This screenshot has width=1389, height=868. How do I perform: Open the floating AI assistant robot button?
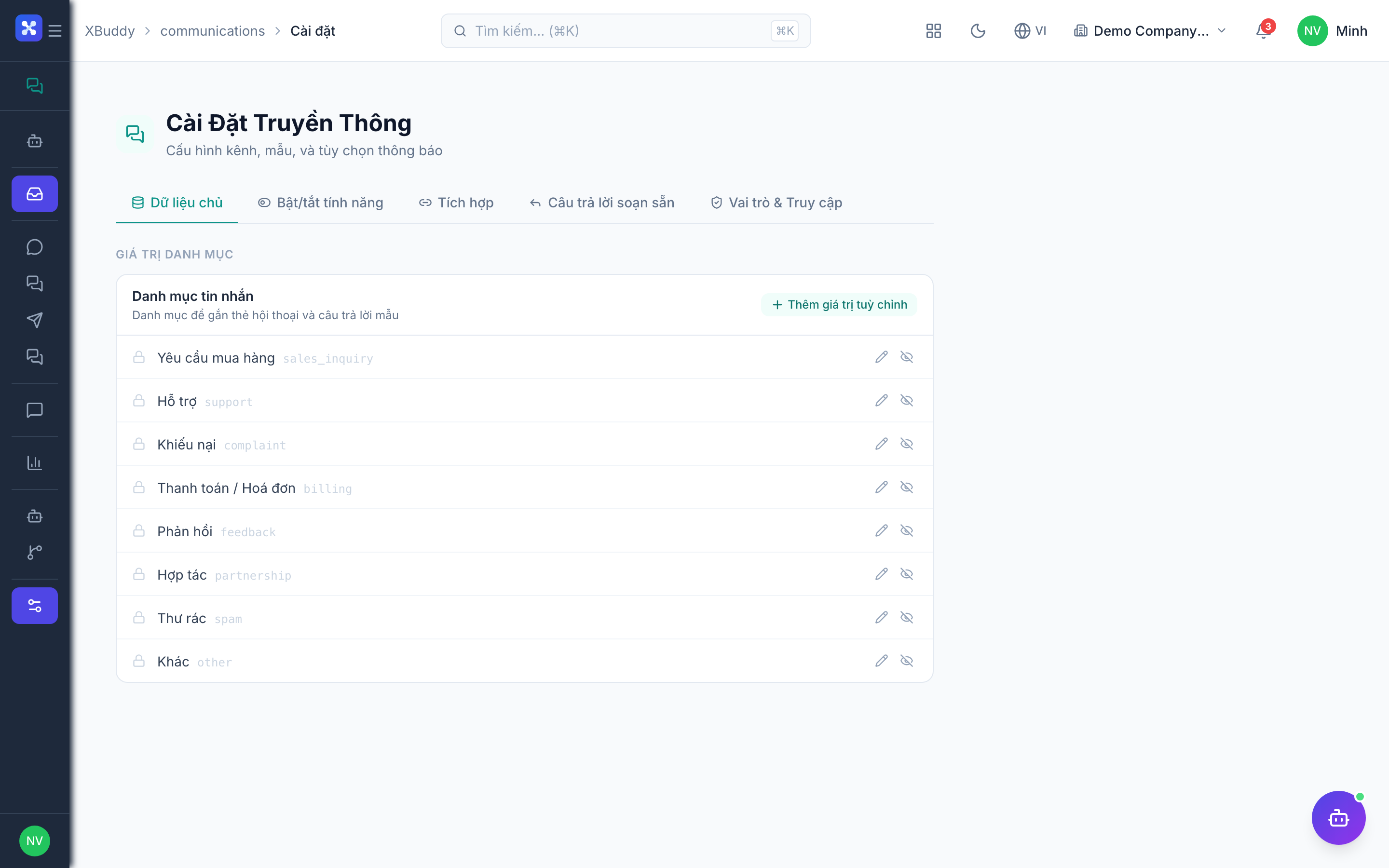pos(1338,817)
